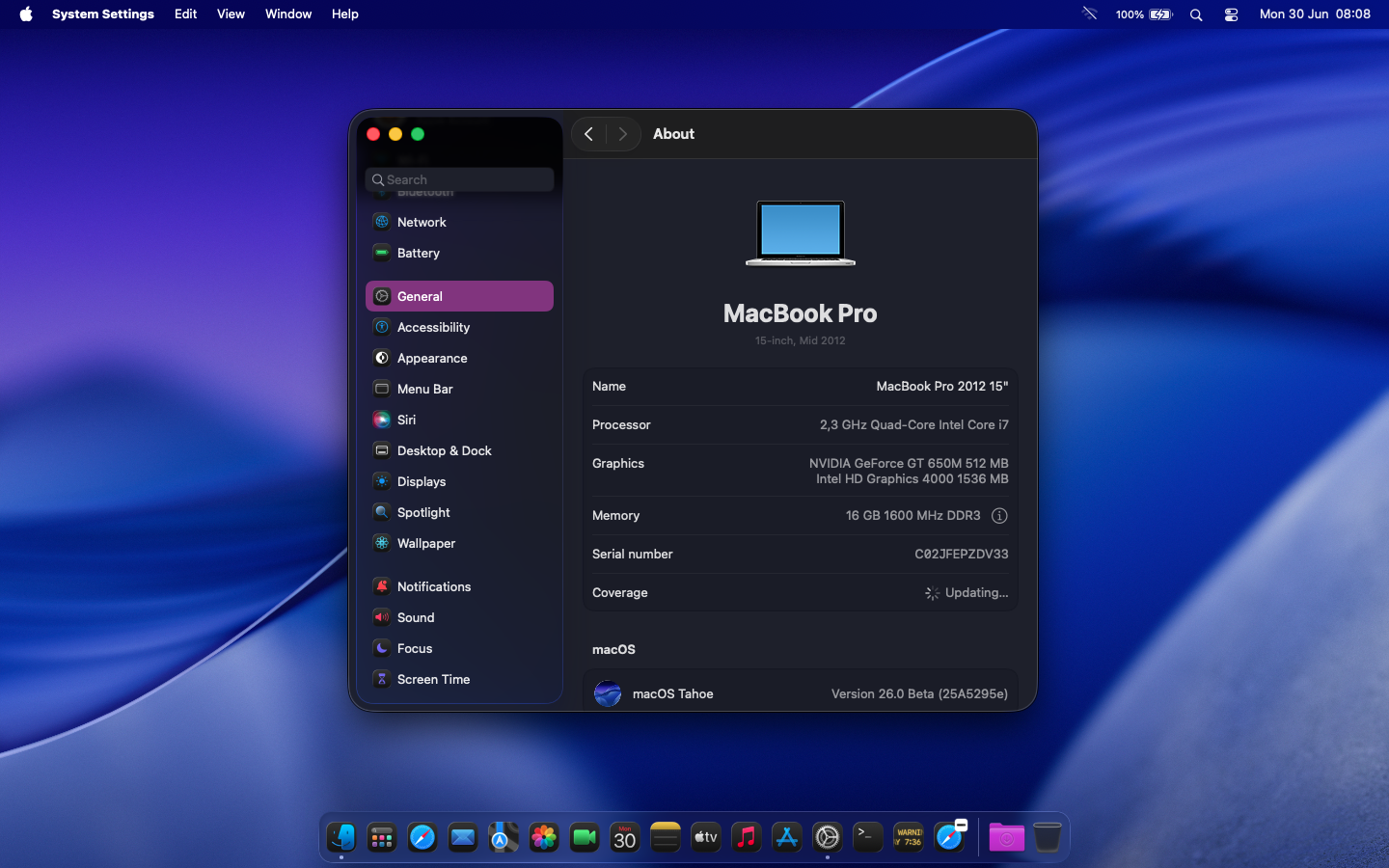Viewport: 1389px width, 868px height.
Task: Open Appearance settings
Action: 459,358
